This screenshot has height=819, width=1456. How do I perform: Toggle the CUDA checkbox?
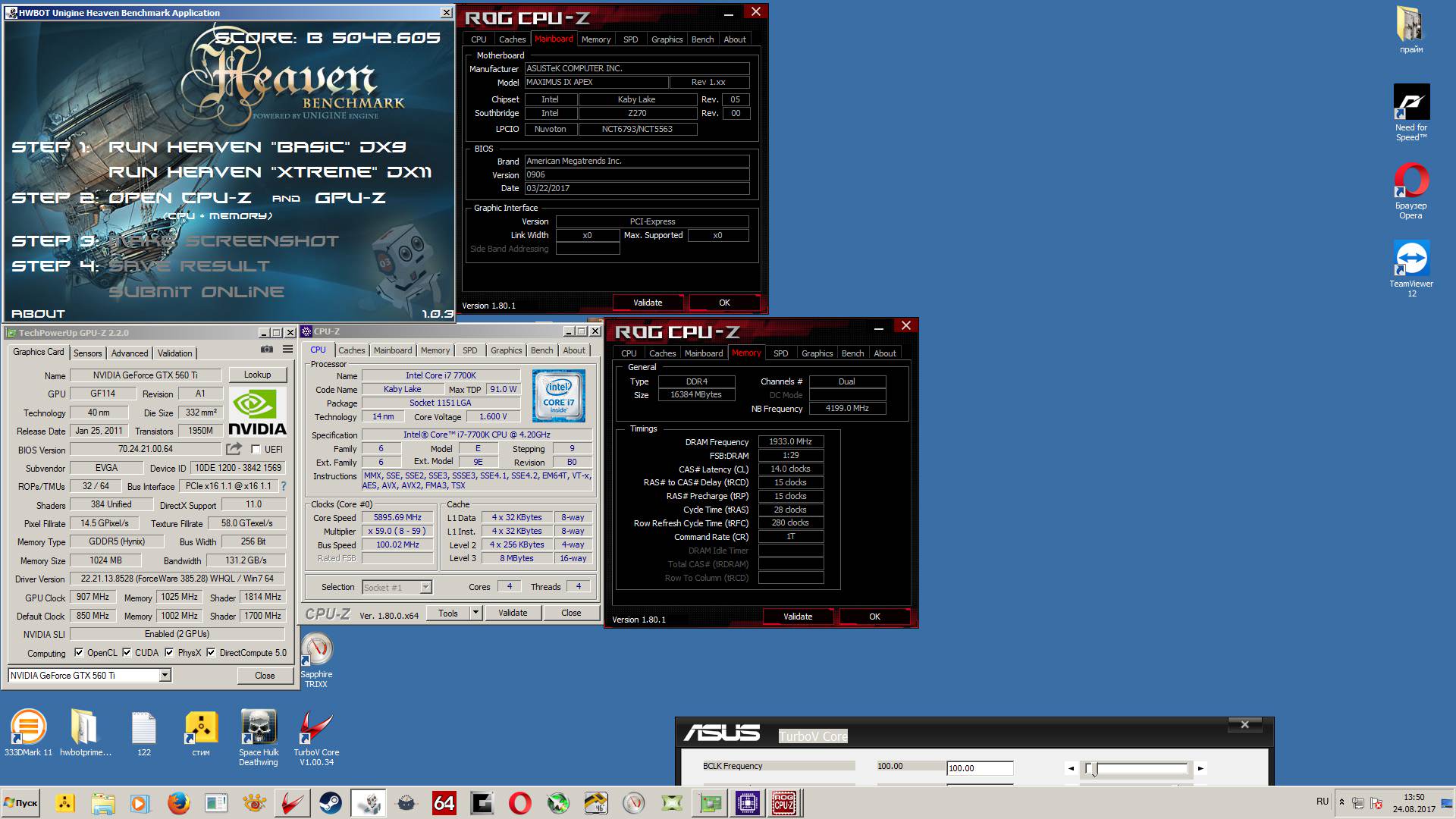click(127, 653)
